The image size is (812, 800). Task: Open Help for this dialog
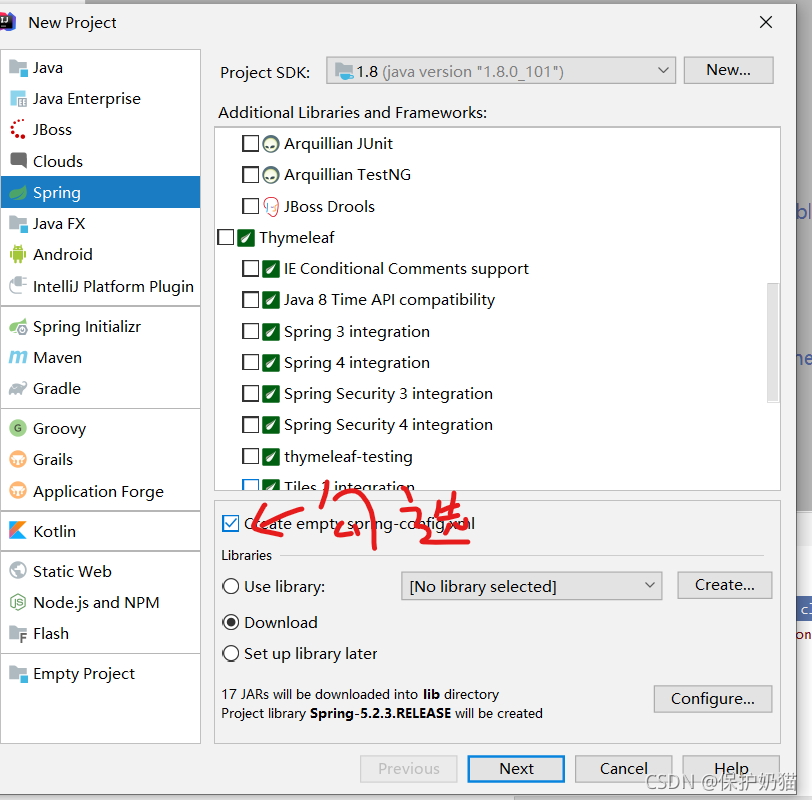(731, 769)
